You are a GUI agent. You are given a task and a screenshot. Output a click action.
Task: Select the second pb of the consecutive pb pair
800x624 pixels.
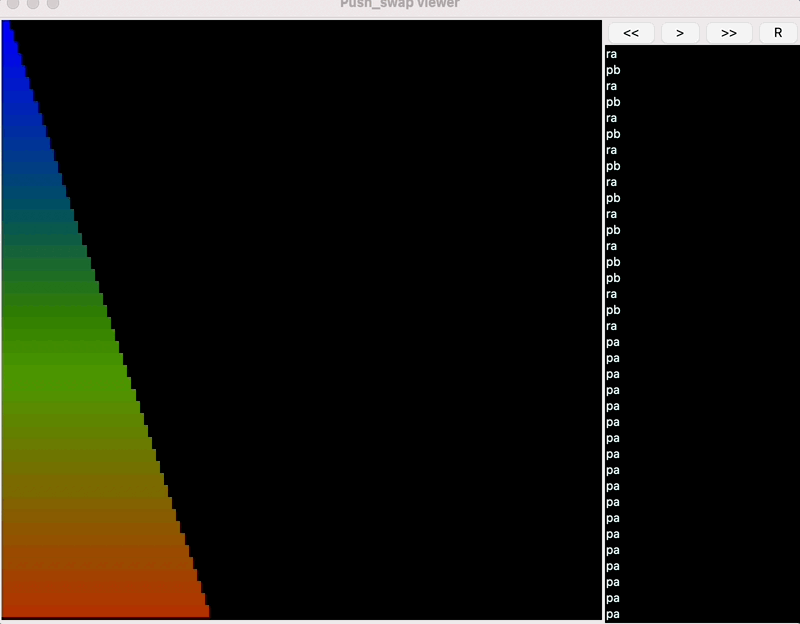click(613, 278)
